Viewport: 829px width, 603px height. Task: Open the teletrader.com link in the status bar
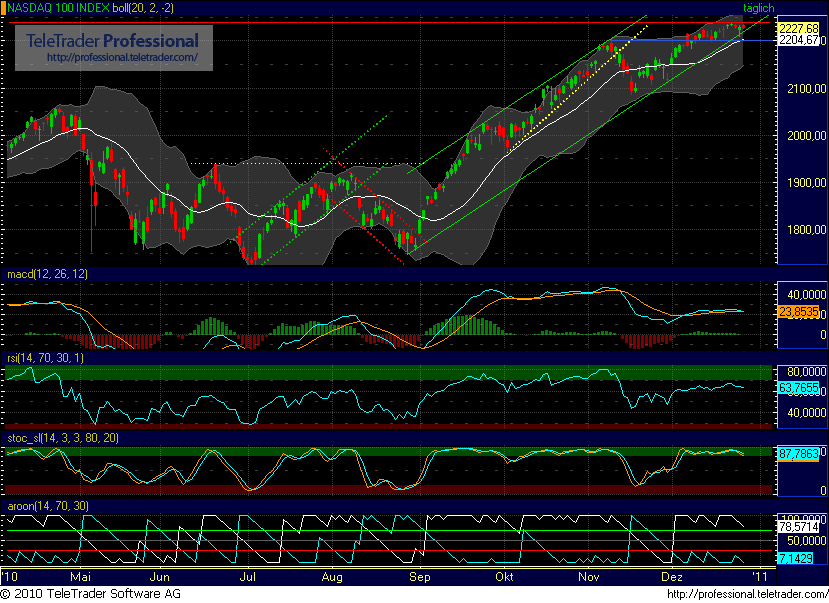[x=748, y=593]
